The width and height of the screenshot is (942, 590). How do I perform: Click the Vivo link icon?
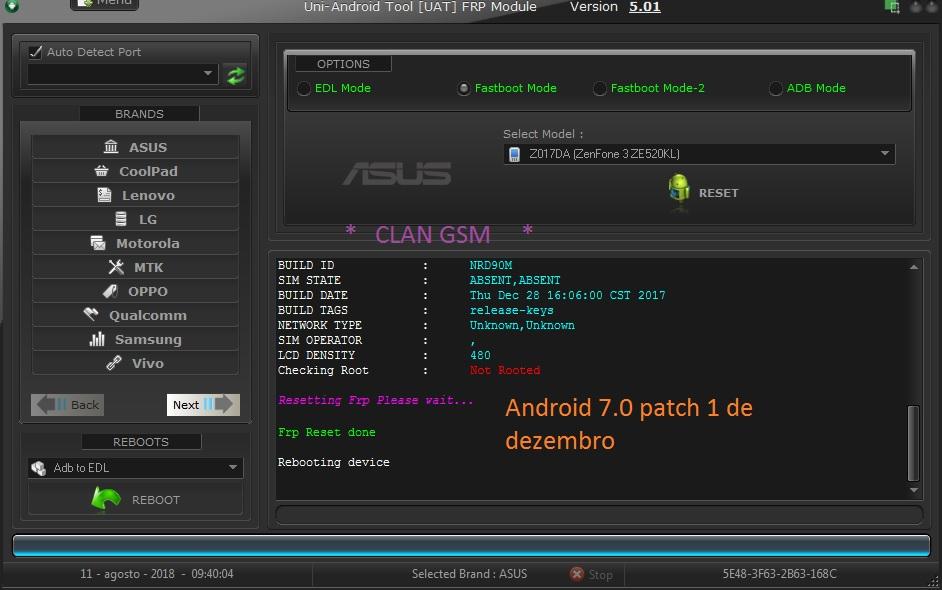pos(114,363)
